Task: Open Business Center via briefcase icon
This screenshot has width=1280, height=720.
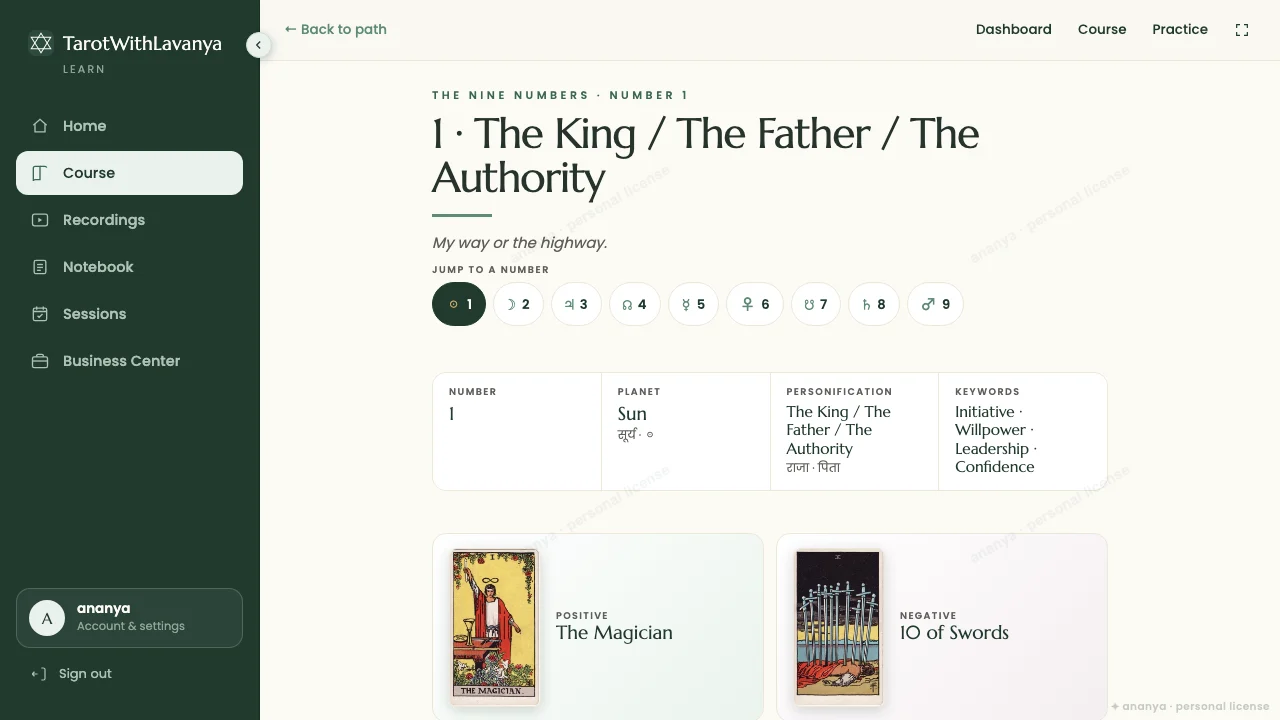Action: [x=40, y=361]
